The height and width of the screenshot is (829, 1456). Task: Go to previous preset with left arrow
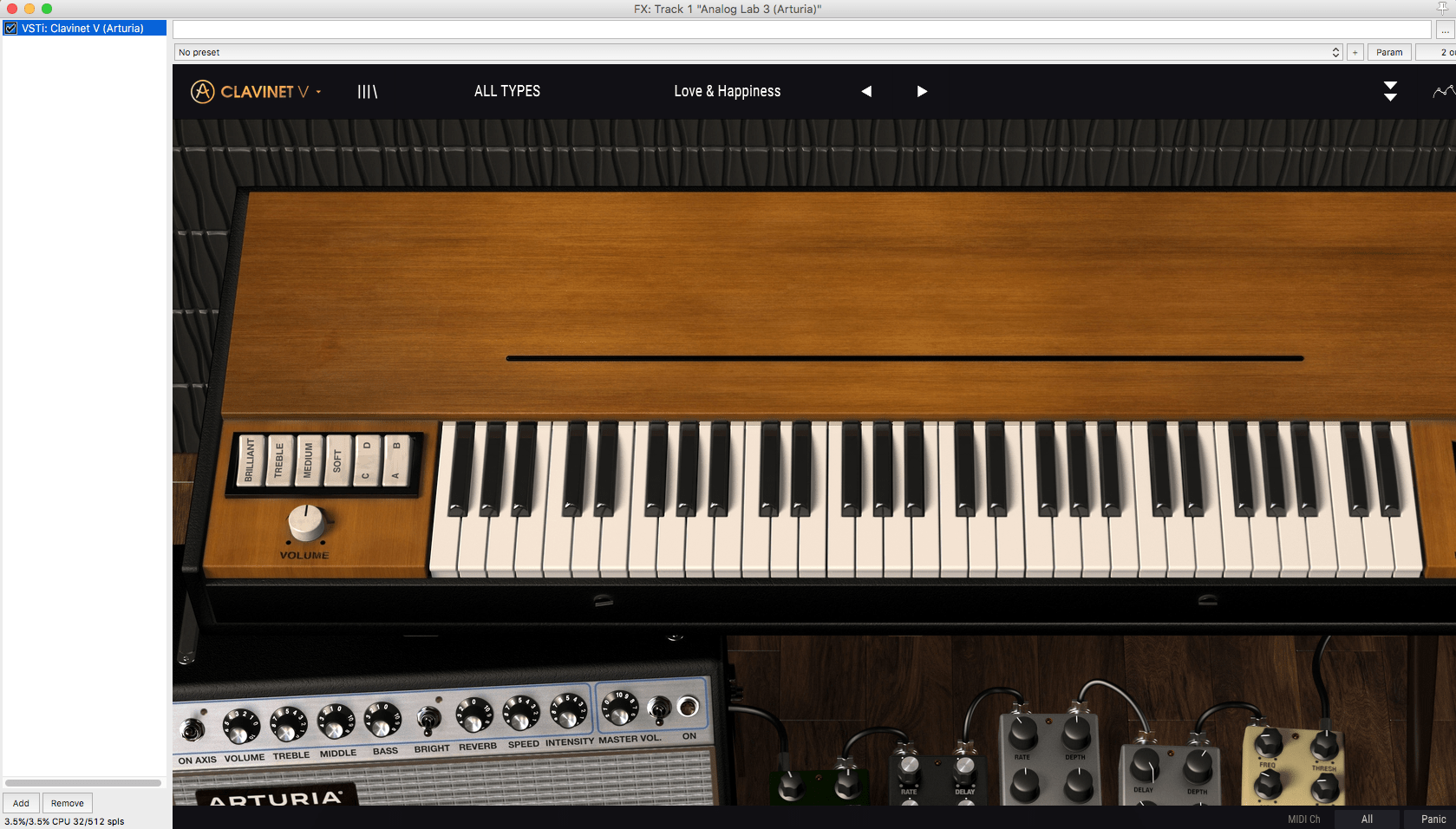[865, 91]
